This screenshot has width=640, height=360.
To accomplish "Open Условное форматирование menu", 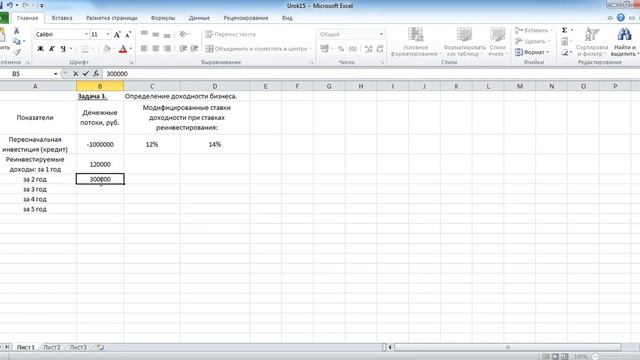I will pos(416,42).
